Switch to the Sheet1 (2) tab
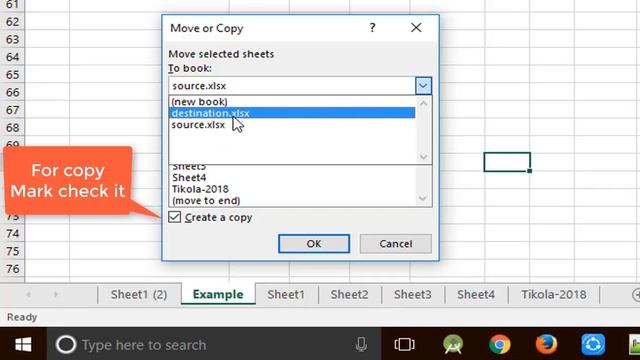The height and width of the screenshot is (360, 640). coord(139,295)
